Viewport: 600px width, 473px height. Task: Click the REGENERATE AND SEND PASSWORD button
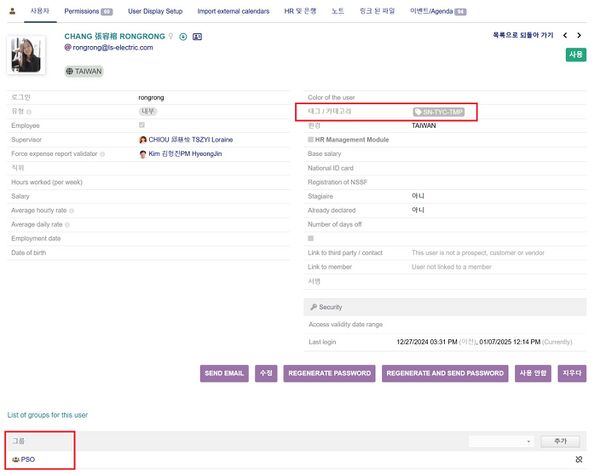pyautogui.click(x=445, y=373)
